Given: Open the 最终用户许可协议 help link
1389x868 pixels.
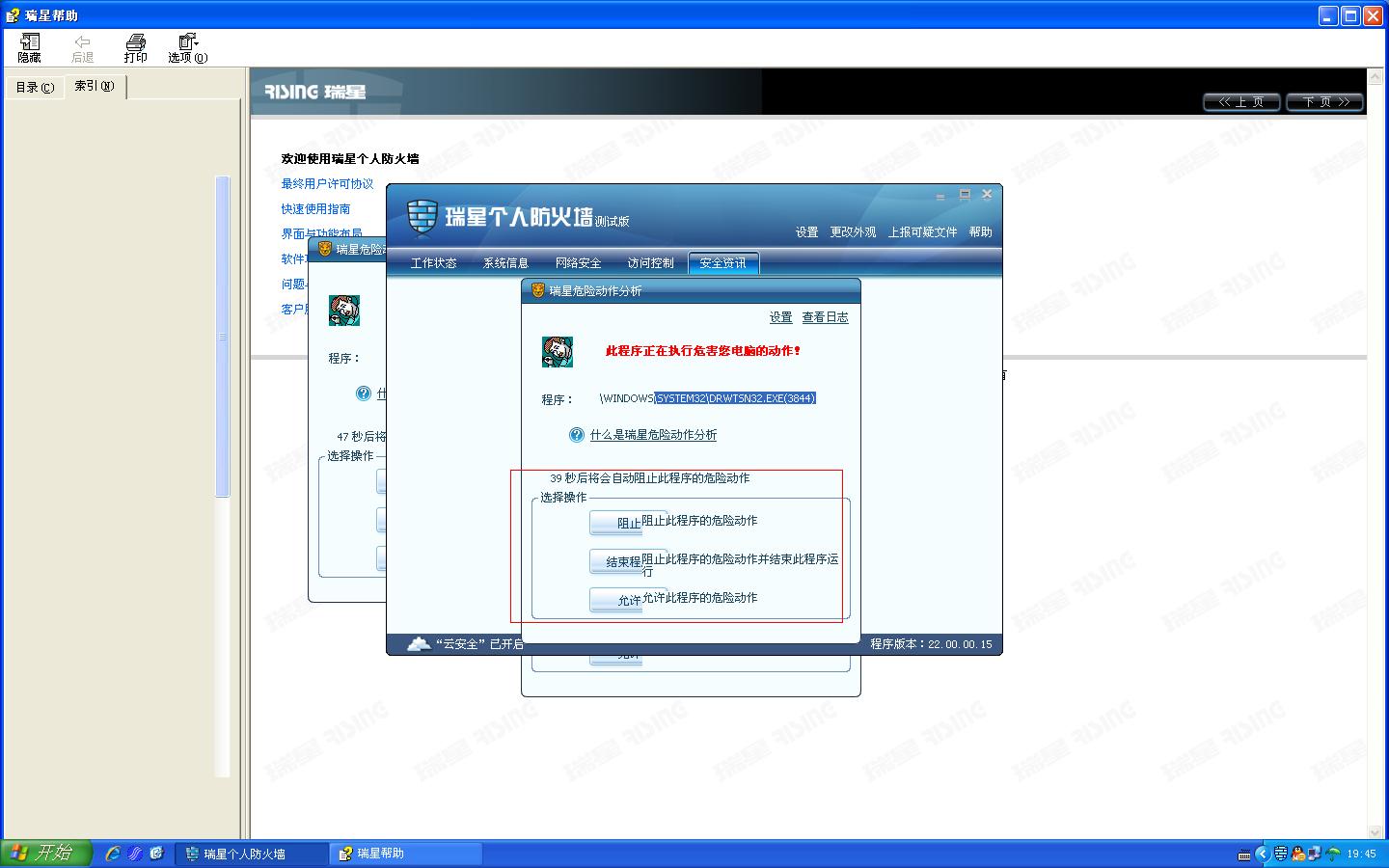Looking at the screenshot, I should [x=327, y=184].
